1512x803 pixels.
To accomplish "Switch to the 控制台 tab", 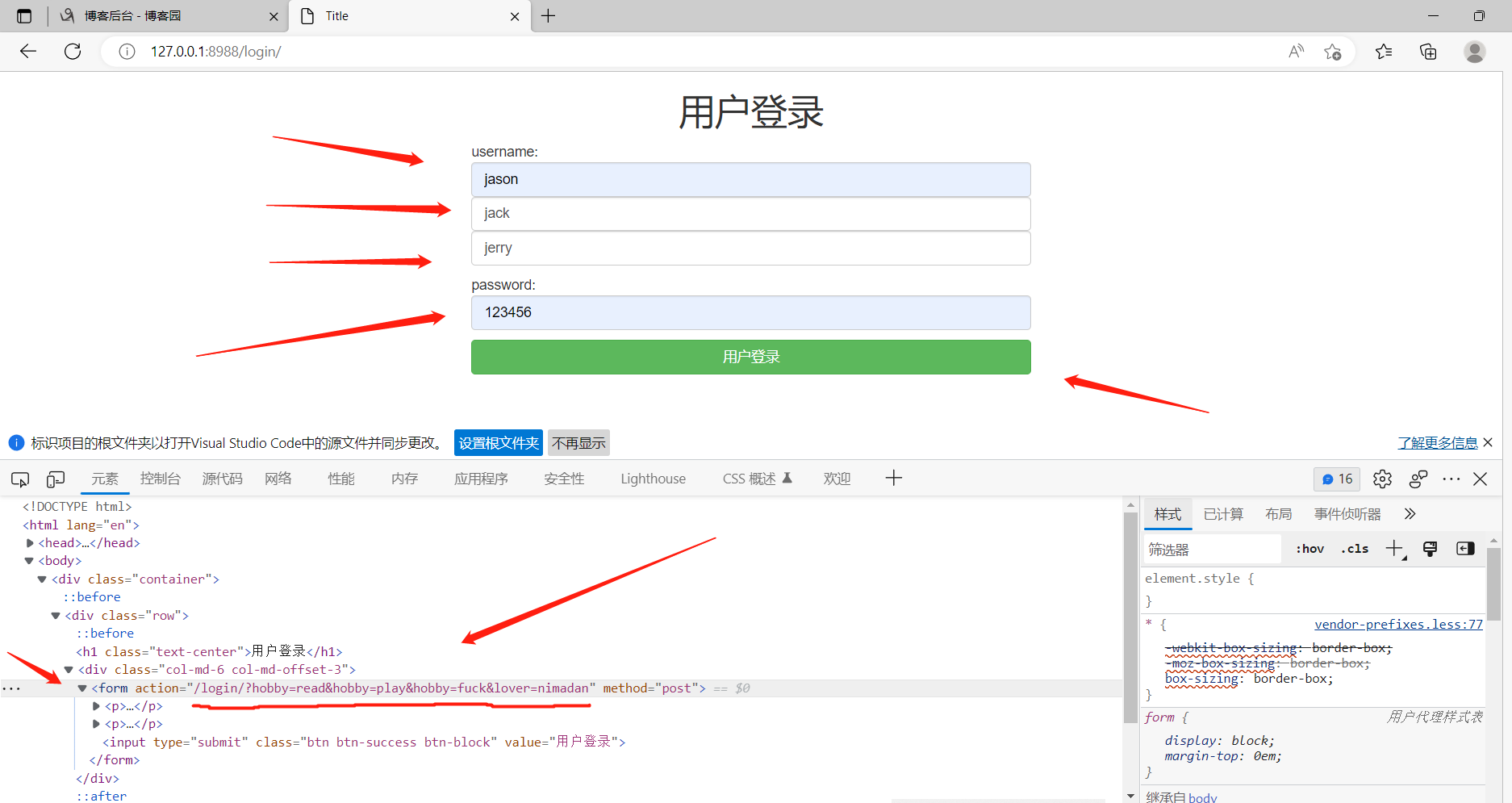I will (x=161, y=479).
